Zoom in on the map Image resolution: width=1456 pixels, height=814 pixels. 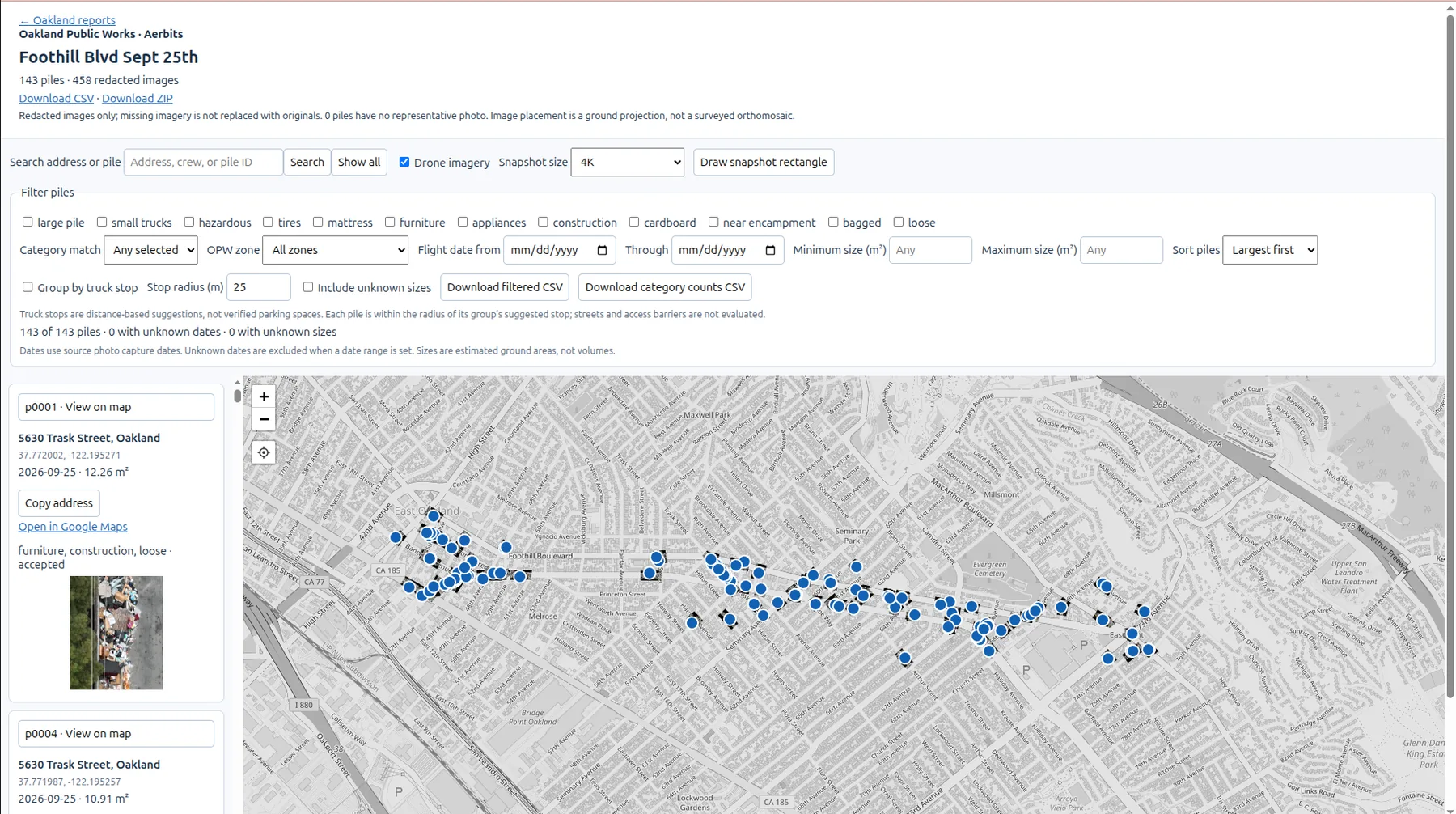[264, 396]
